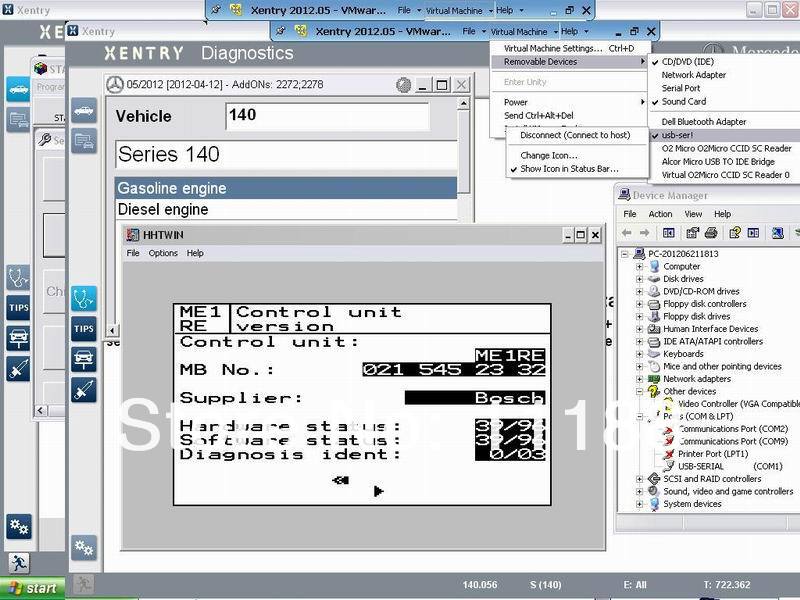This screenshot has width=800, height=600.
Task: Collapse the PC-20120621813 root node
Action: point(624,254)
